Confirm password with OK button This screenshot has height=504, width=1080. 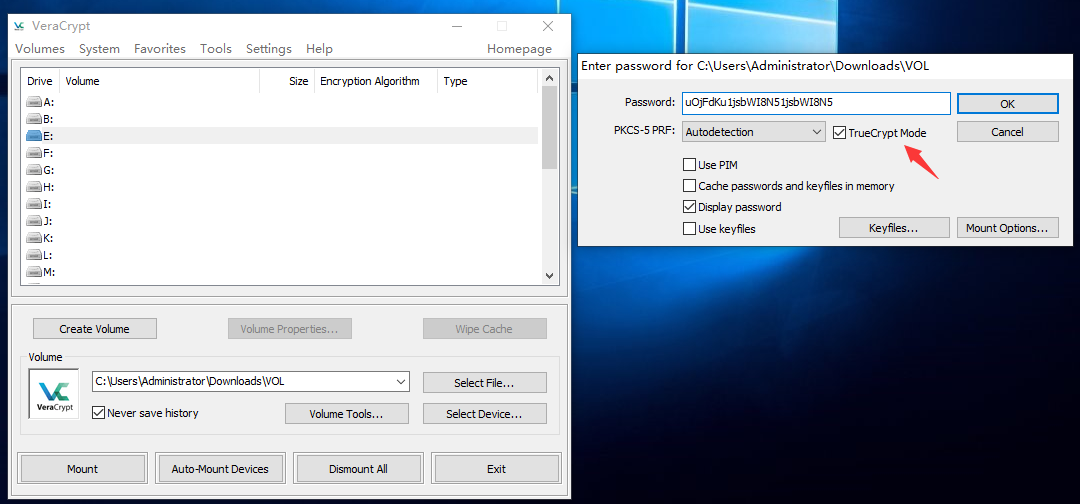click(x=1008, y=104)
